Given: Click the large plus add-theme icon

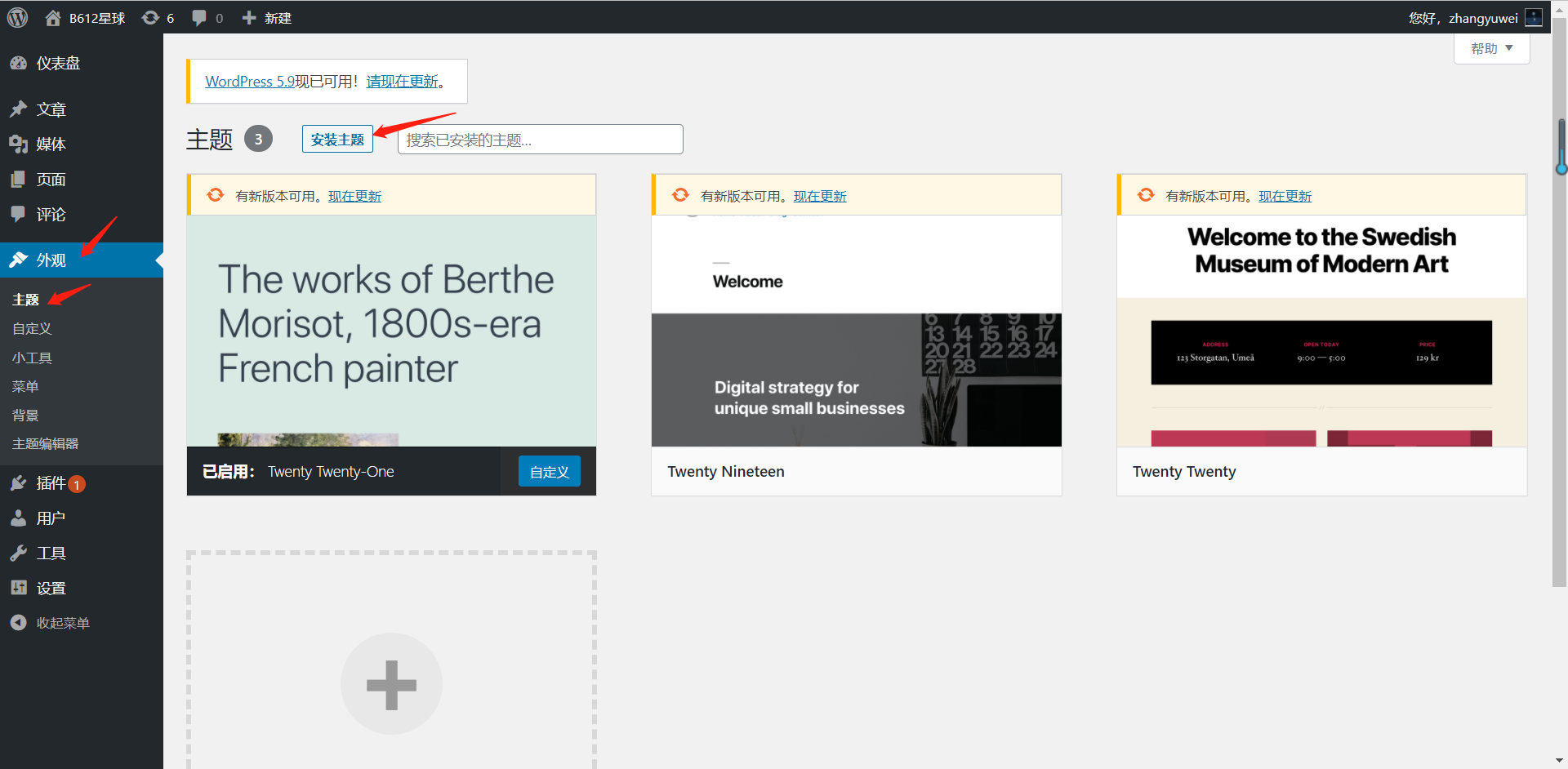Looking at the screenshot, I should click(391, 684).
